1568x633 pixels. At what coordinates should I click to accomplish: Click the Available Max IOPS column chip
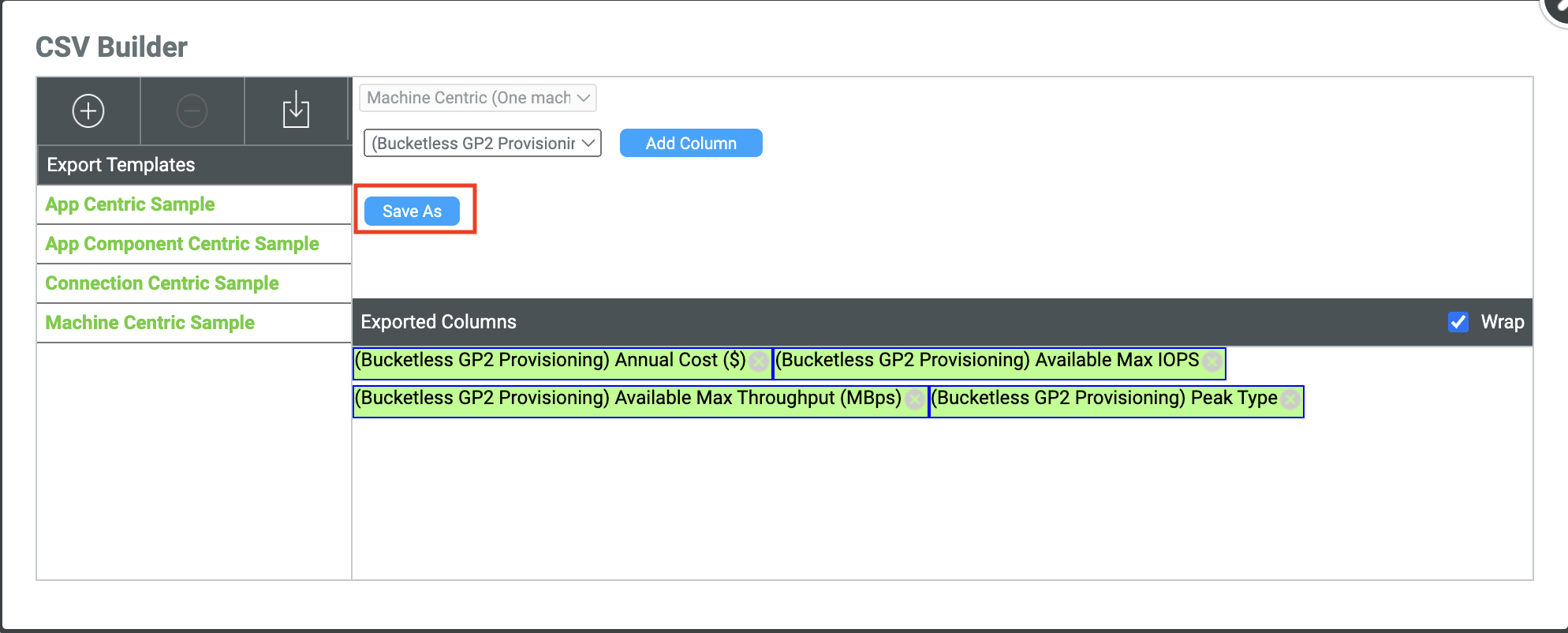point(987,361)
